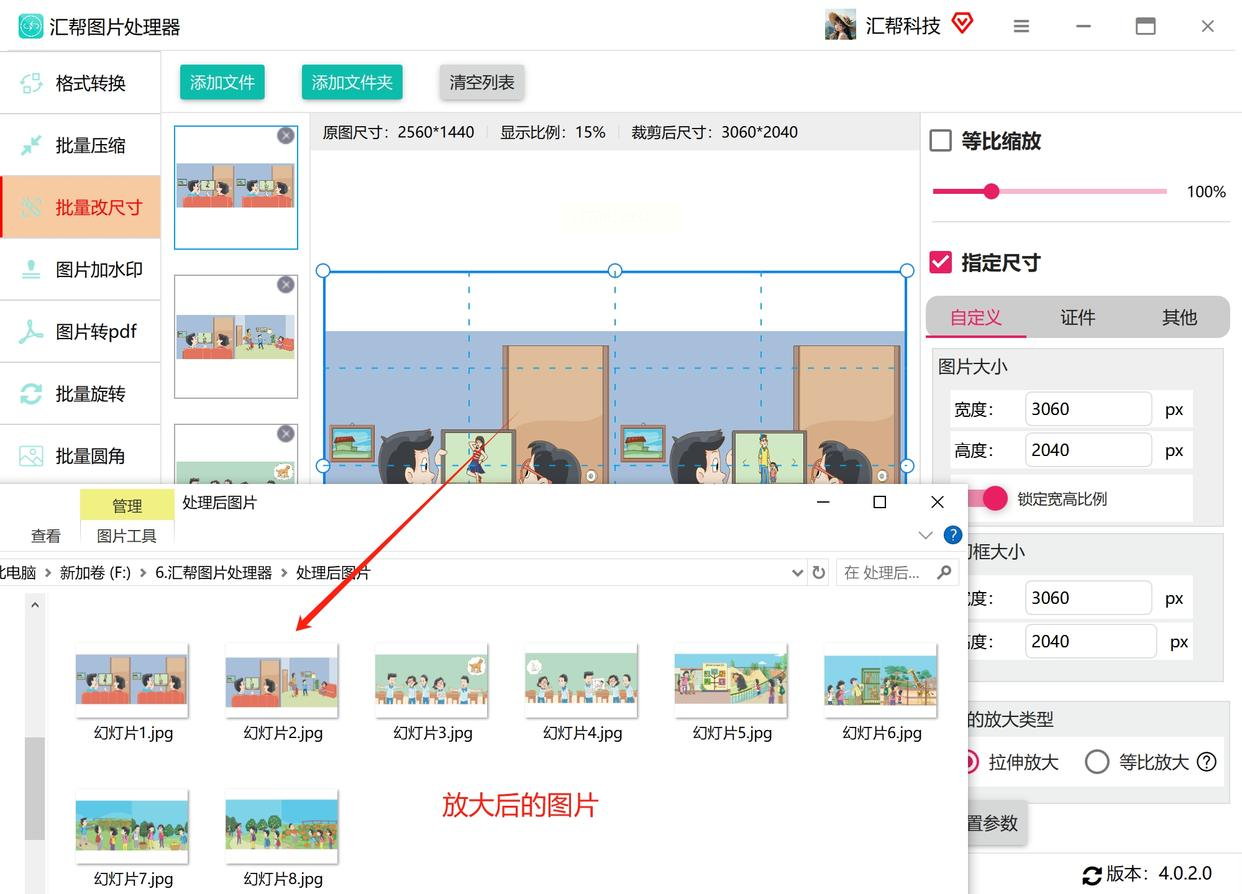Click the 裁剪框 width 3060 field
This screenshot has height=894, width=1242.
click(x=1089, y=598)
